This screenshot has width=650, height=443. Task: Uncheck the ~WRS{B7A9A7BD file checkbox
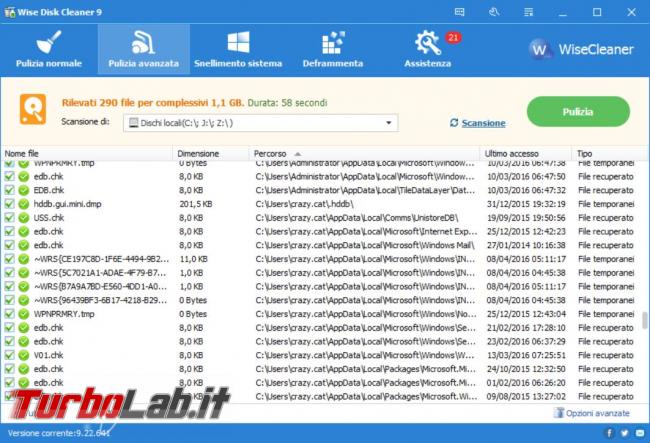pyautogui.click(x=9, y=286)
